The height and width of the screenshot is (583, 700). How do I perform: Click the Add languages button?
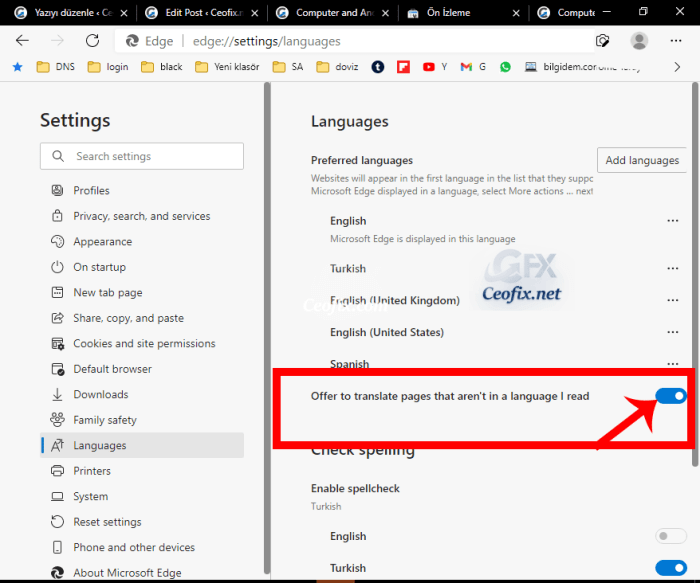click(x=642, y=160)
